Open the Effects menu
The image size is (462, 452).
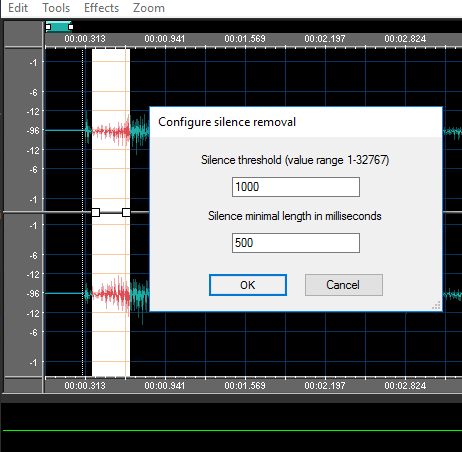(101, 8)
